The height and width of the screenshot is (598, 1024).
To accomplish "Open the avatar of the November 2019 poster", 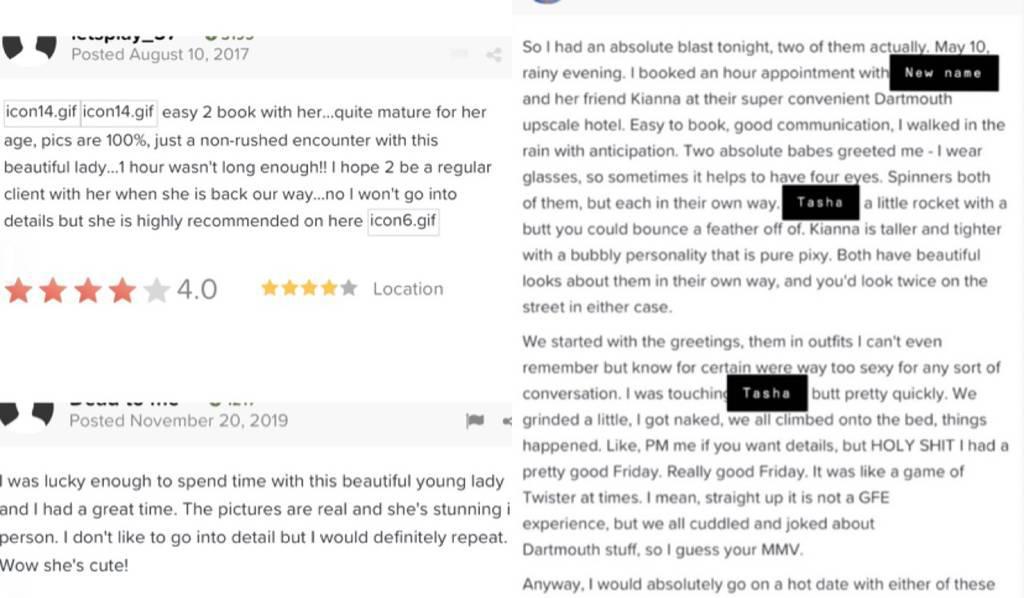I will [29, 413].
